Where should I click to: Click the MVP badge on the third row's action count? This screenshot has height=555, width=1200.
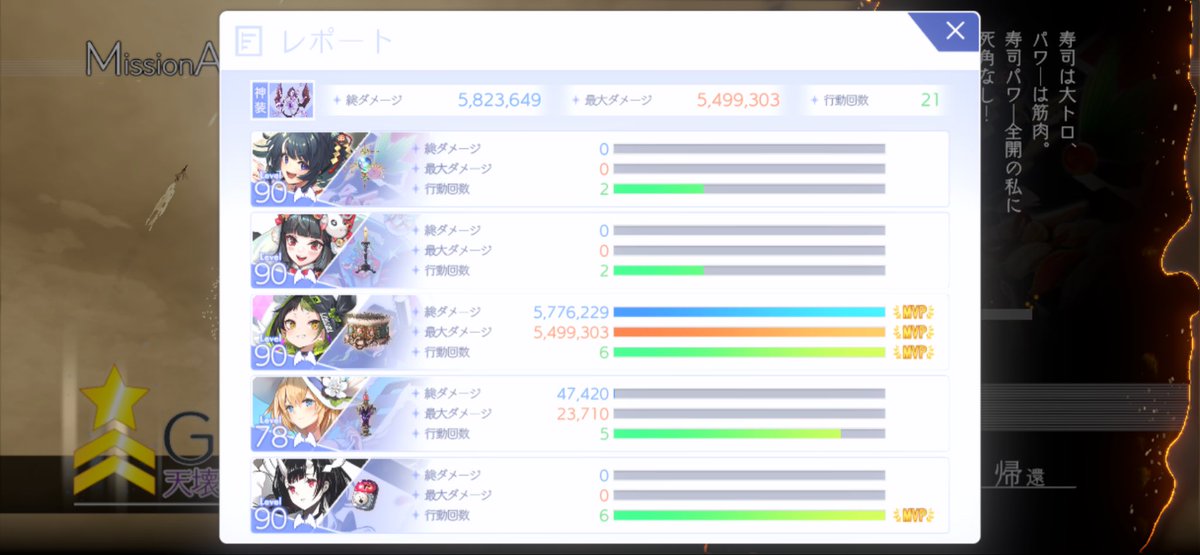(x=912, y=352)
